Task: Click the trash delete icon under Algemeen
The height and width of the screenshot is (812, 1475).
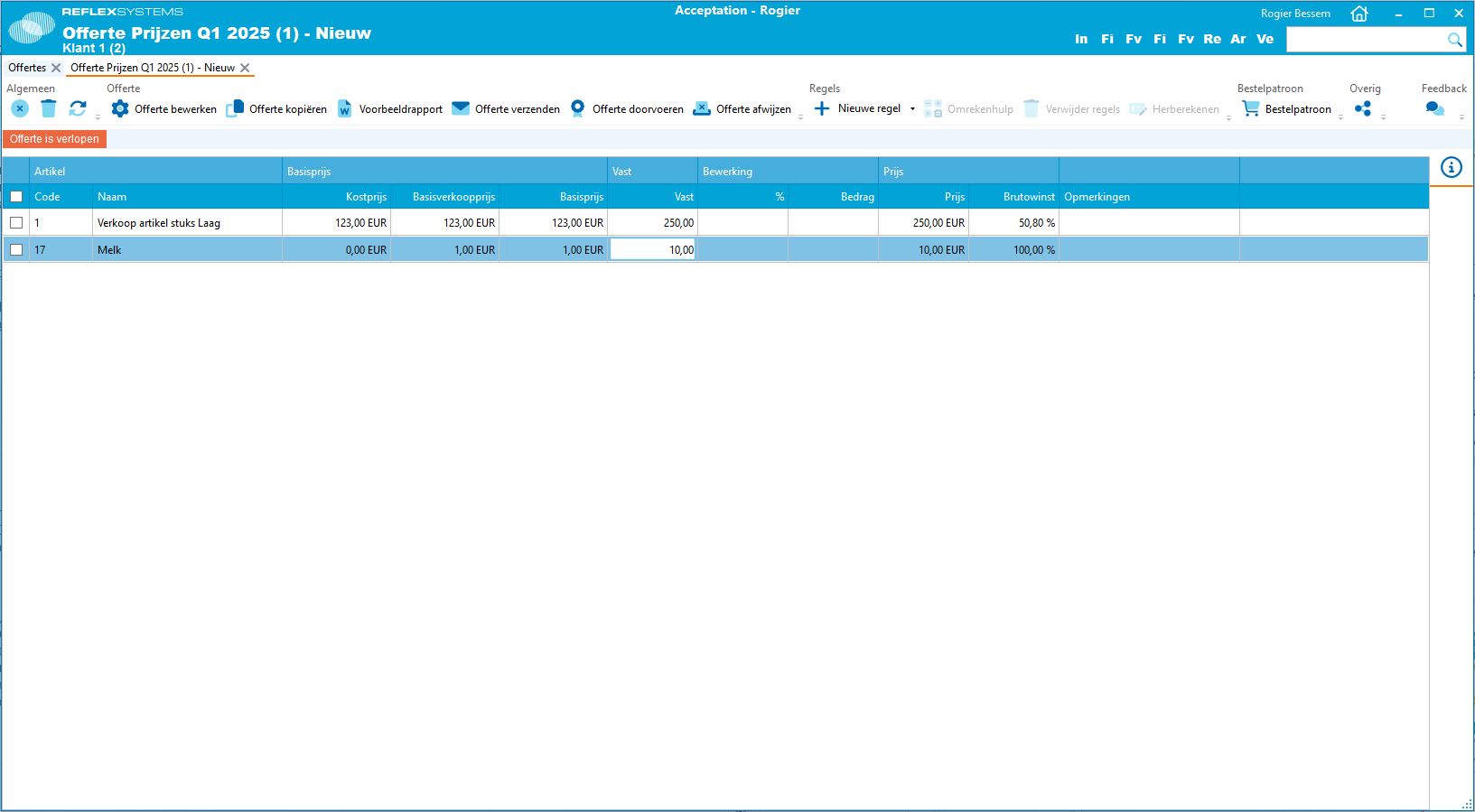Action: pyautogui.click(x=49, y=108)
